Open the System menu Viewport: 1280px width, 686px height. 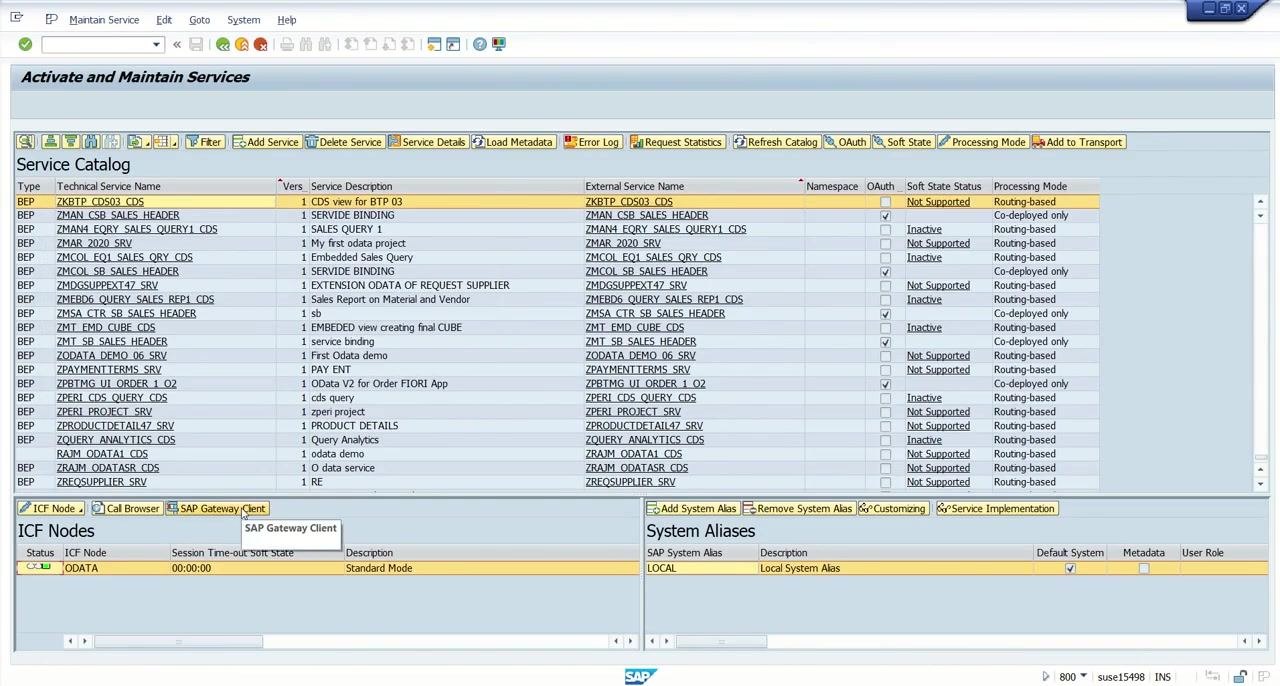pyautogui.click(x=243, y=20)
